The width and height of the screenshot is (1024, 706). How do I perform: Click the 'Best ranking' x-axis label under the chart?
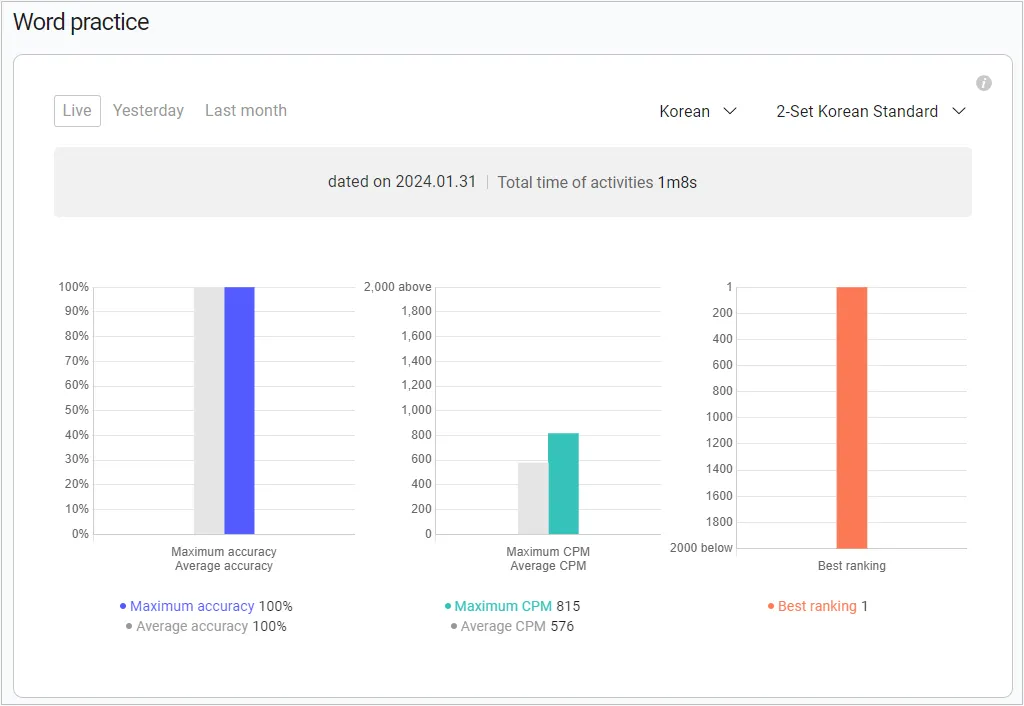(852, 566)
